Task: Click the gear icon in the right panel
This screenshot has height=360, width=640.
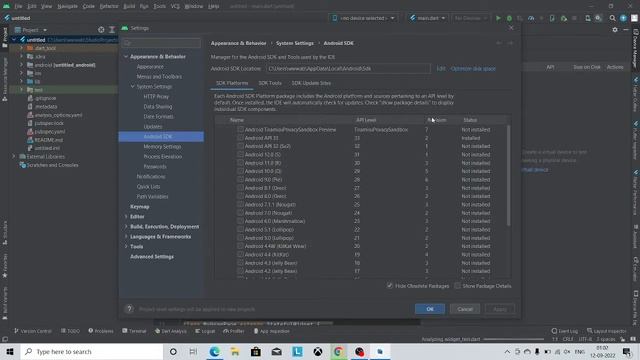Action: 615,30
